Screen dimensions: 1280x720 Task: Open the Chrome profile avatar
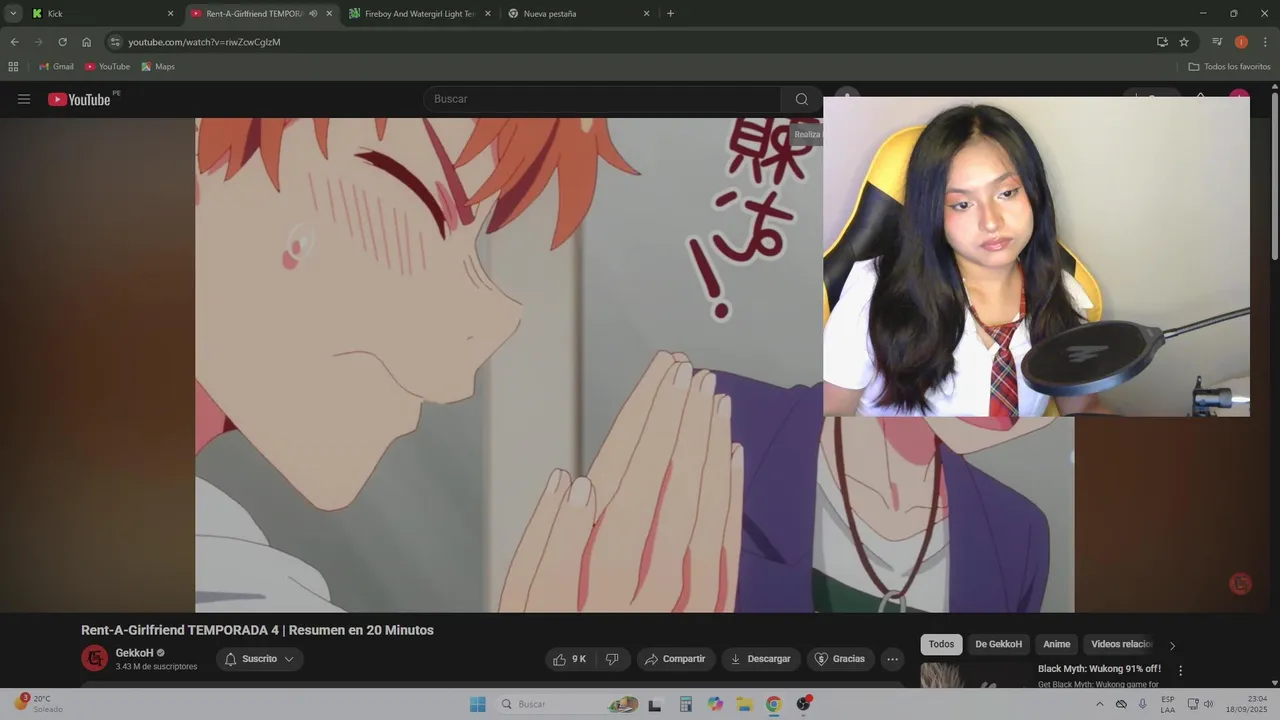click(x=1241, y=42)
